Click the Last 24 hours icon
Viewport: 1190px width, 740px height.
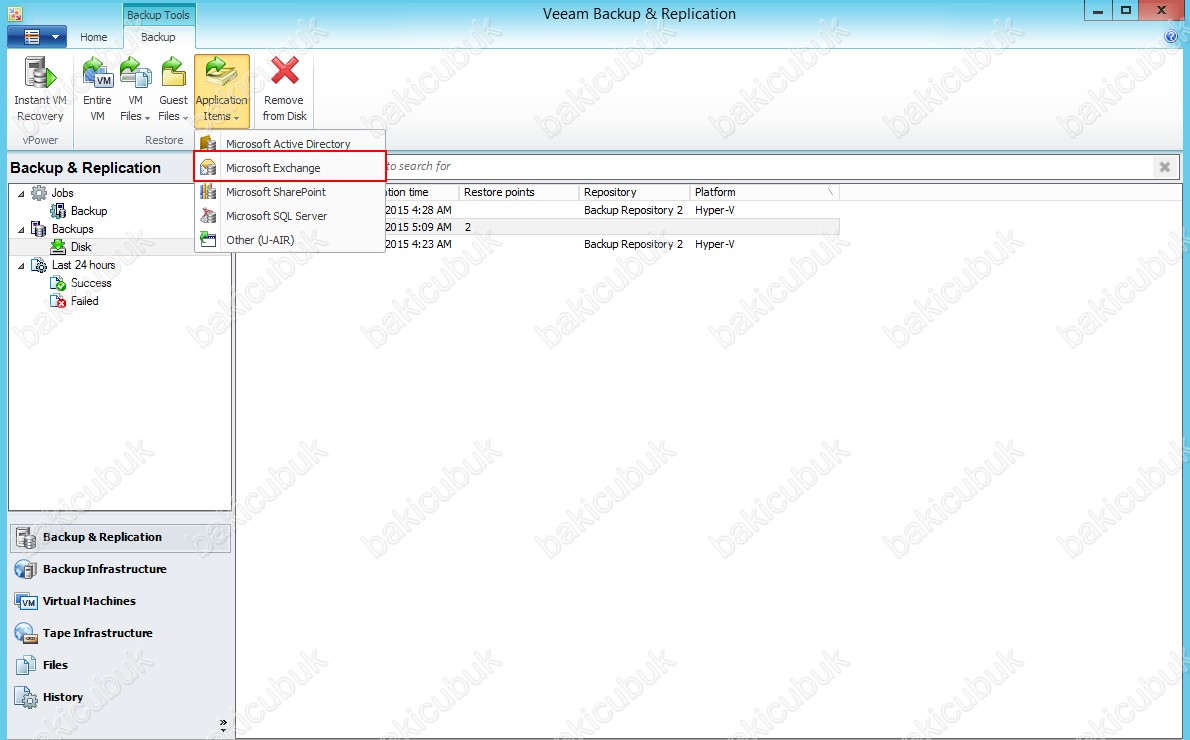[x=39, y=265]
